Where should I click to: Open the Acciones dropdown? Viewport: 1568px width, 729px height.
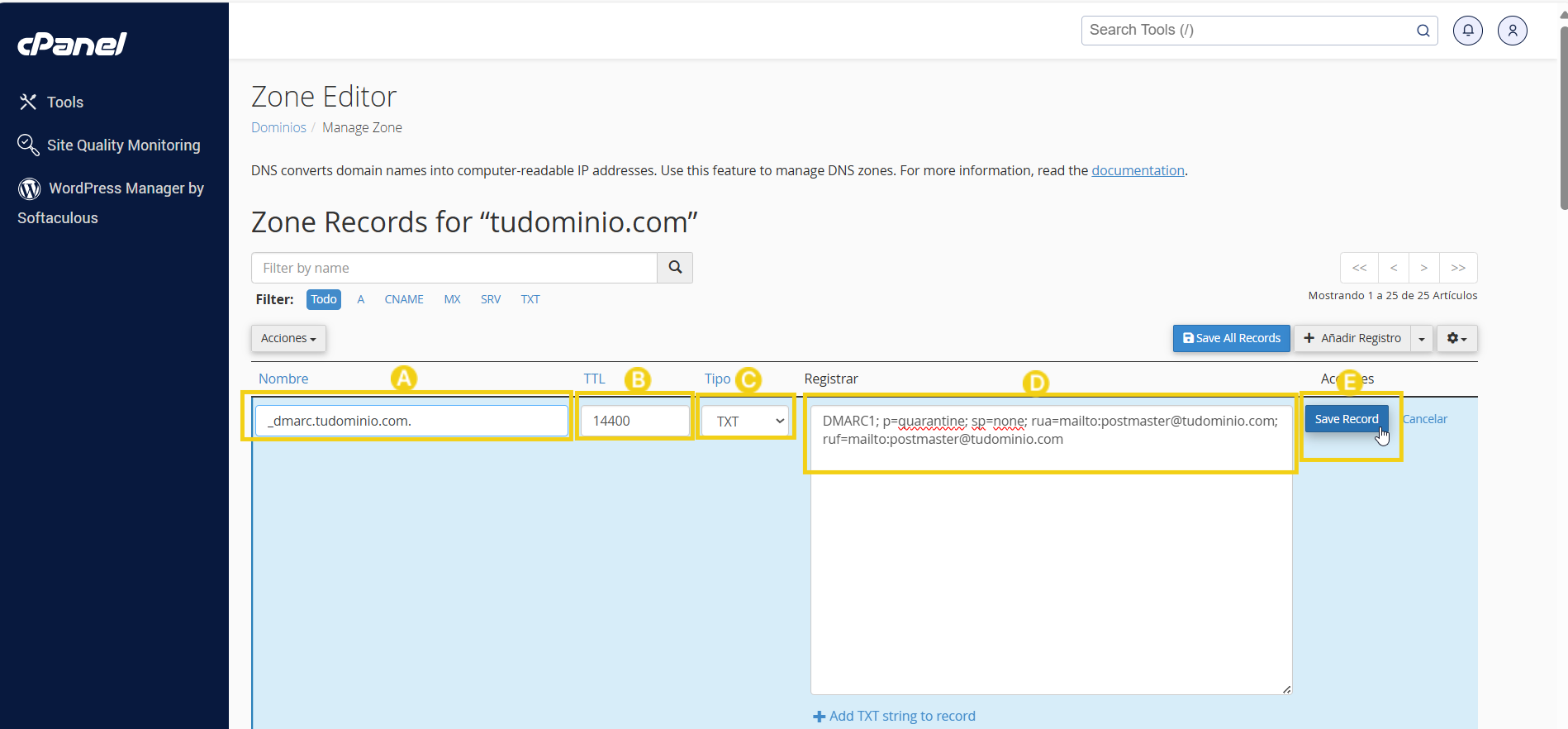(288, 338)
